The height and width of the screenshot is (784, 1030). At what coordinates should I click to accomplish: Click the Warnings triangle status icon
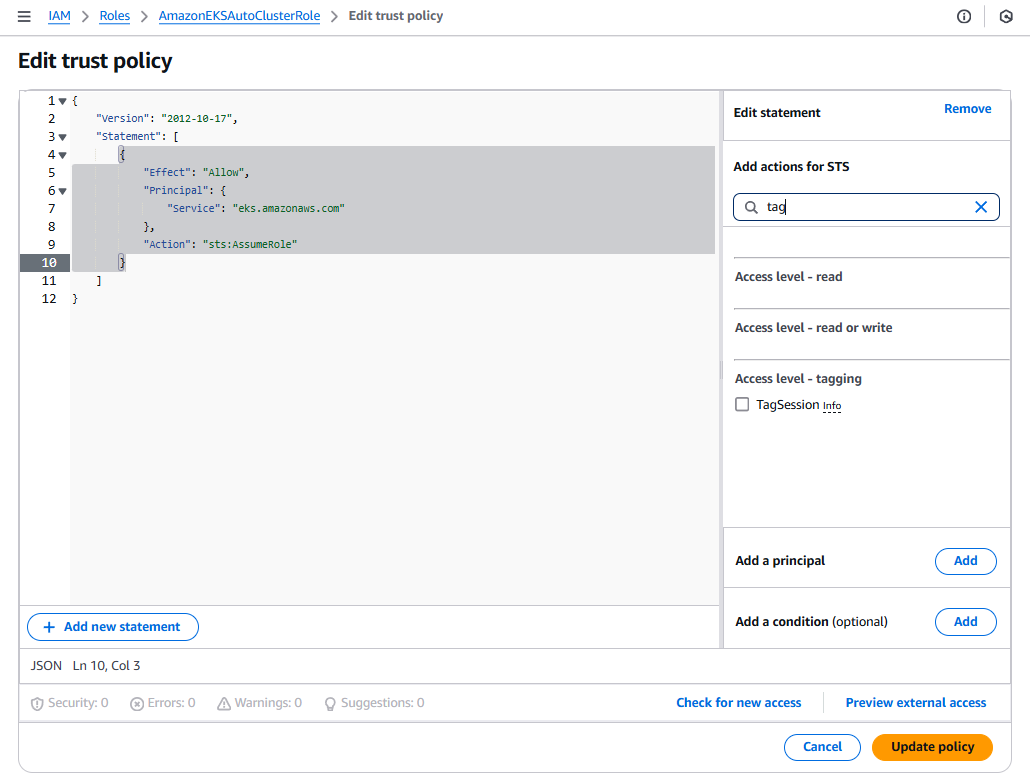pyautogui.click(x=224, y=704)
